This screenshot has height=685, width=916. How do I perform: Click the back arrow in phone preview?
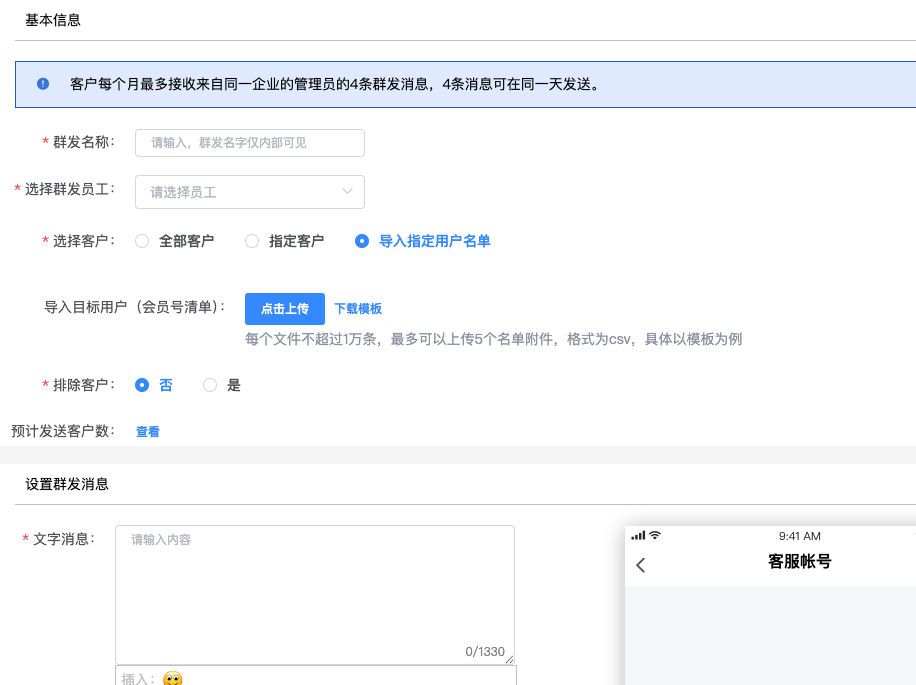pyautogui.click(x=641, y=565)
